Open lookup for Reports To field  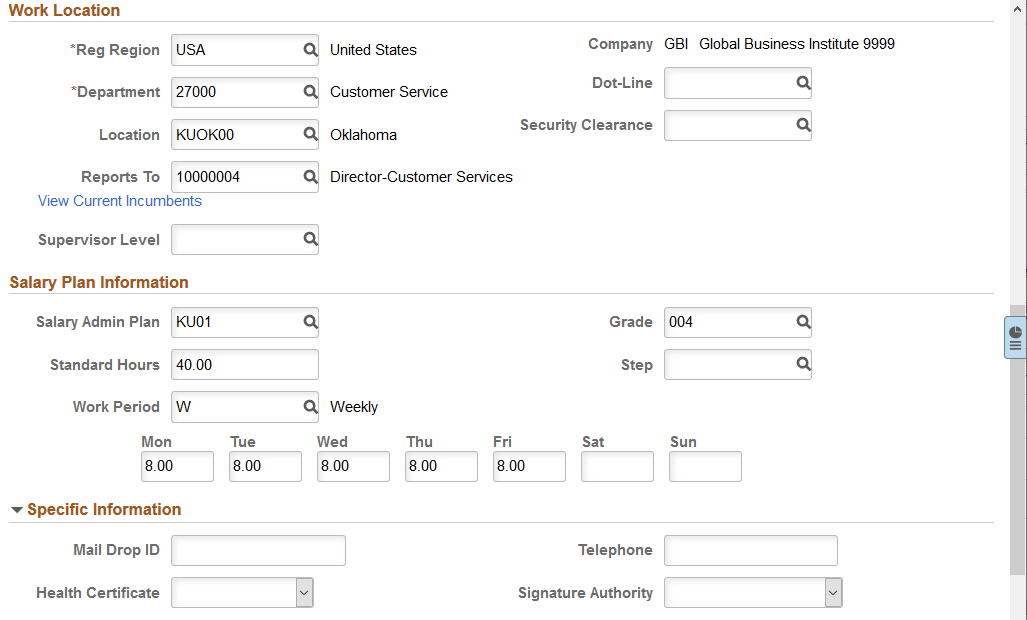(x=310, y=177)
